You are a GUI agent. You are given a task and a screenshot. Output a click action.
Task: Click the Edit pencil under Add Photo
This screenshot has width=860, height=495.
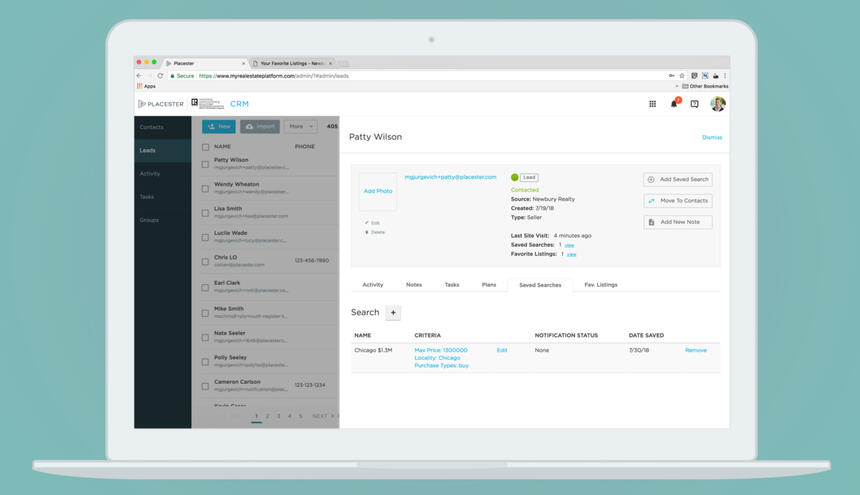click(x=372, y=223)
